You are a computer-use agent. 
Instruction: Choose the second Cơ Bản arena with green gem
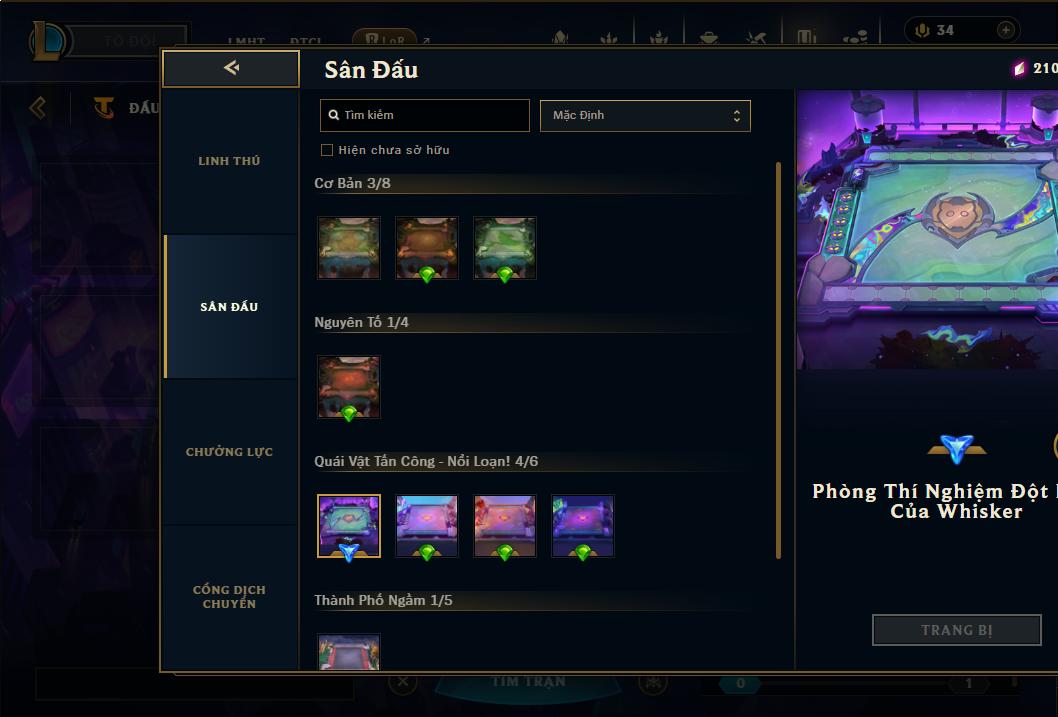(426, 248)
